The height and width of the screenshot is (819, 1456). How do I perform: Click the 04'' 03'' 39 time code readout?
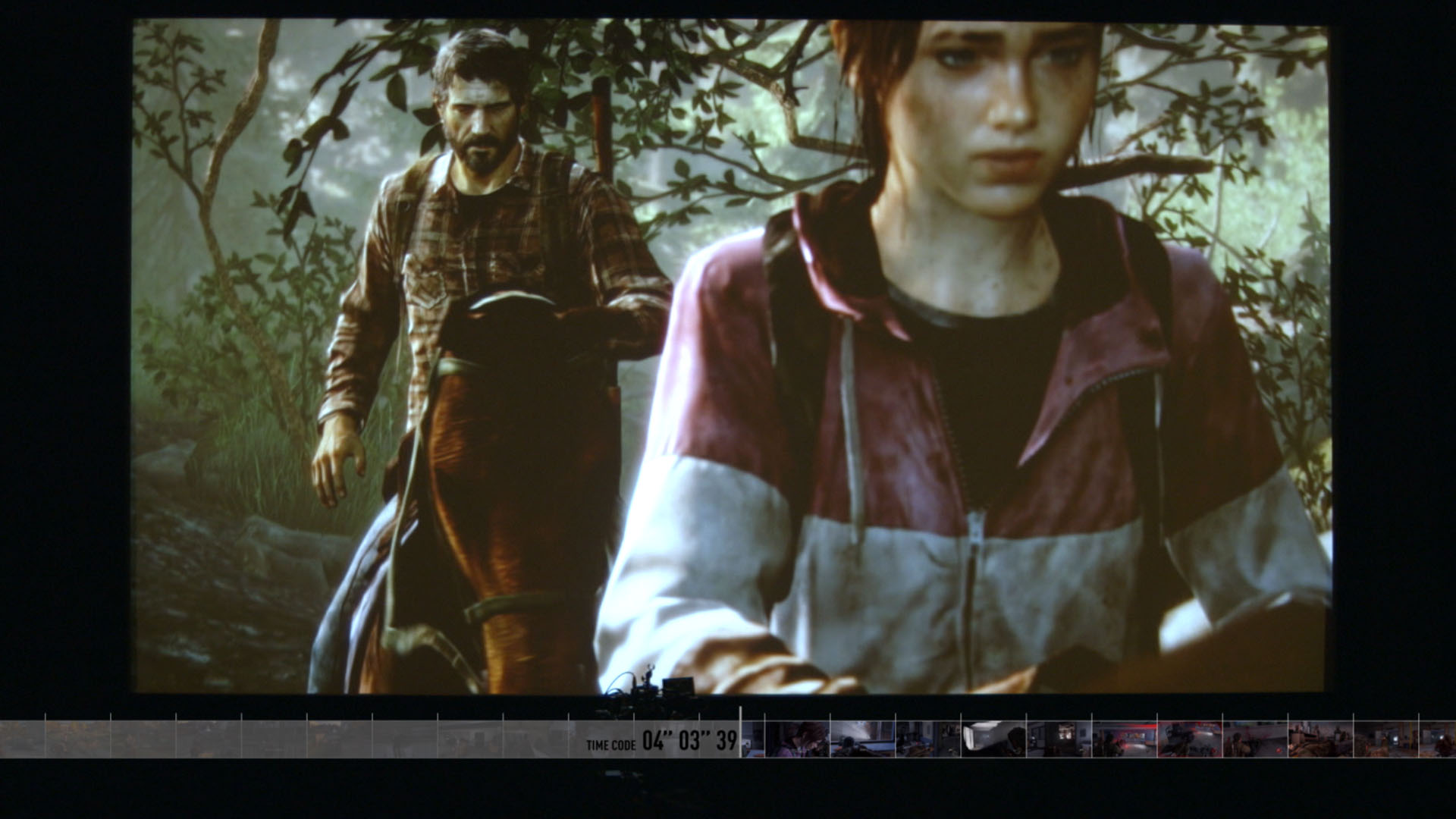pyautogui.click(x=689, y=741)
